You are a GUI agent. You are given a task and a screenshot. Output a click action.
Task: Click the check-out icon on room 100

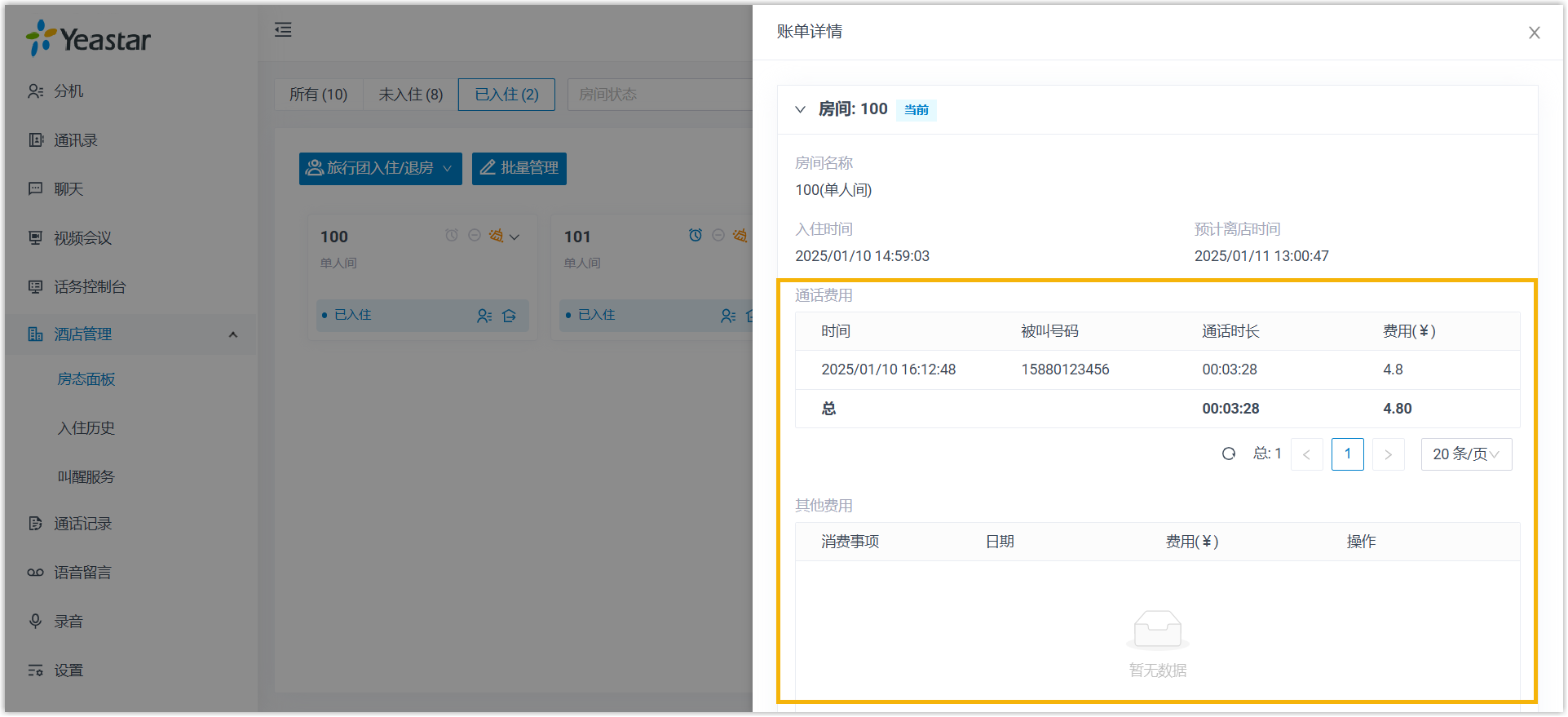click(510, 316)
